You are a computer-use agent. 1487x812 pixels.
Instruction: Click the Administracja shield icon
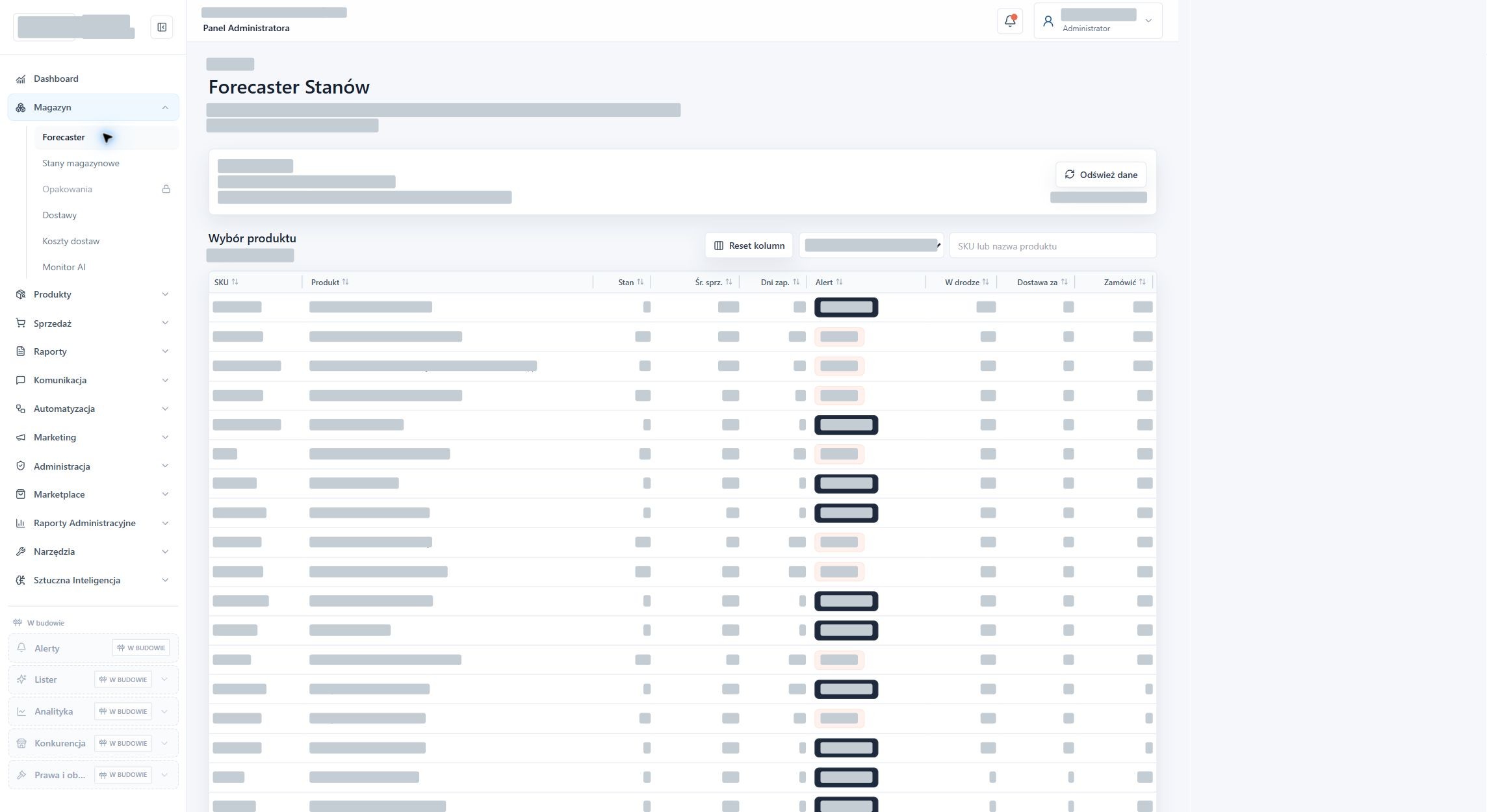[x=21, y=466]
